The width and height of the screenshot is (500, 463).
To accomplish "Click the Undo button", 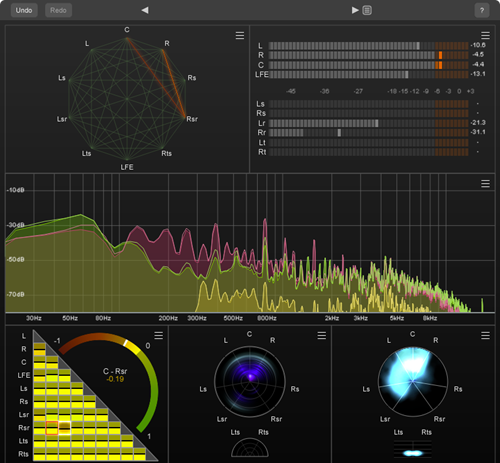I will tap(24, 10).
